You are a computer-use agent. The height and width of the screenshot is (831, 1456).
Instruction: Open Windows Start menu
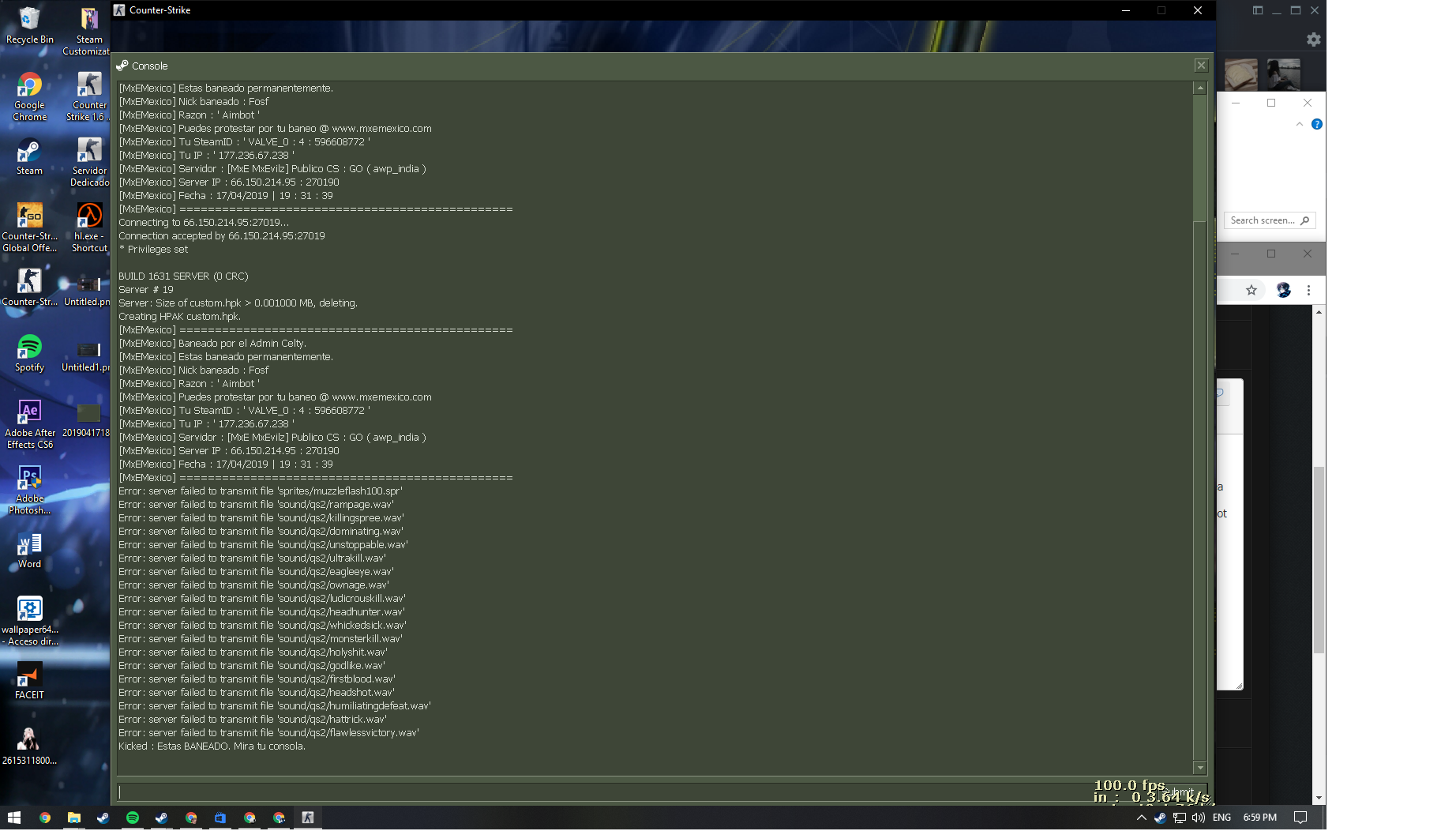click(13, 818)
